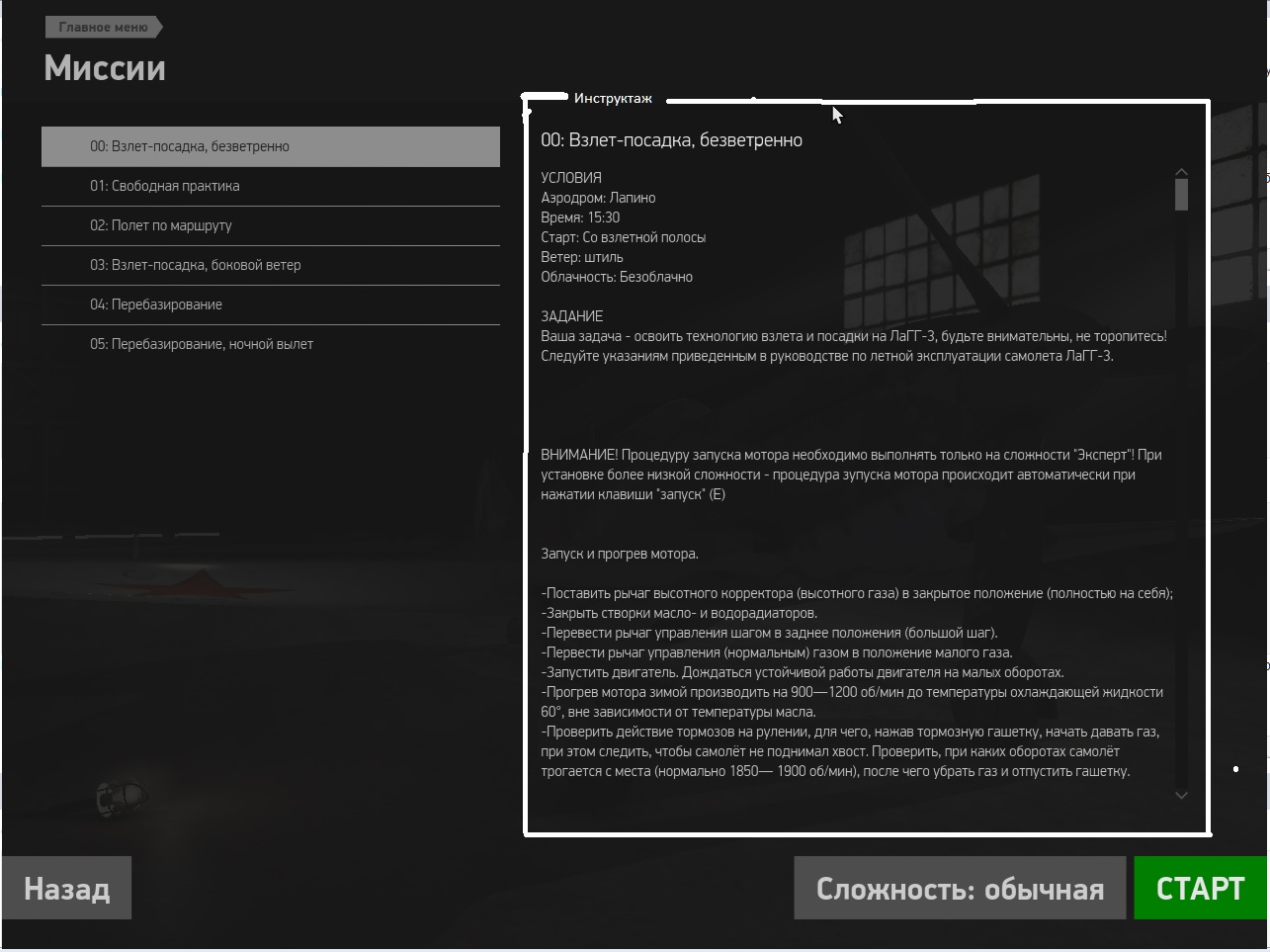Viewport: 1270px width, 952px height.
Task: Click scroll-up arrow in briefing panel
Action: pyautogui.click(x=1181, y=172)
